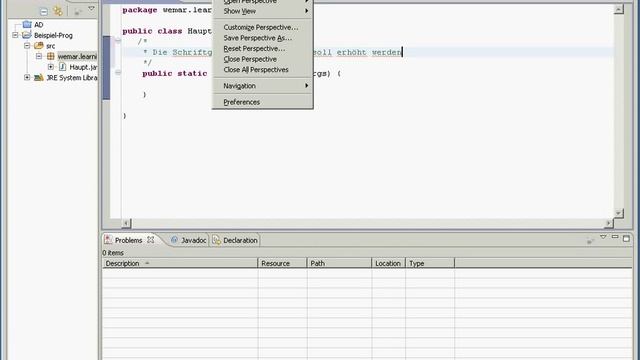
Task: Choose Reset Perspective... entry
Action: [x=262, y=49]
